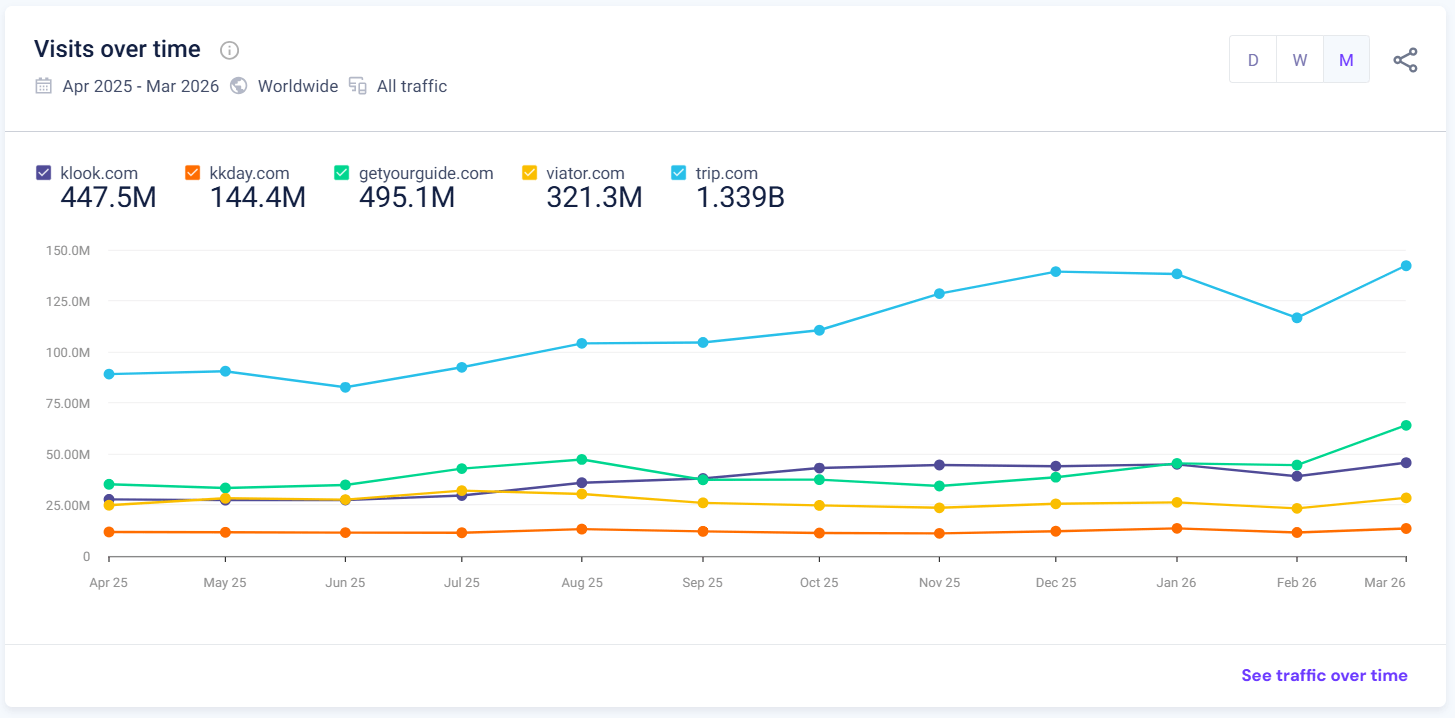This screenshot has height=718, width=1455.
Task: Open See traffic over time link
Action: [1324, 676]
